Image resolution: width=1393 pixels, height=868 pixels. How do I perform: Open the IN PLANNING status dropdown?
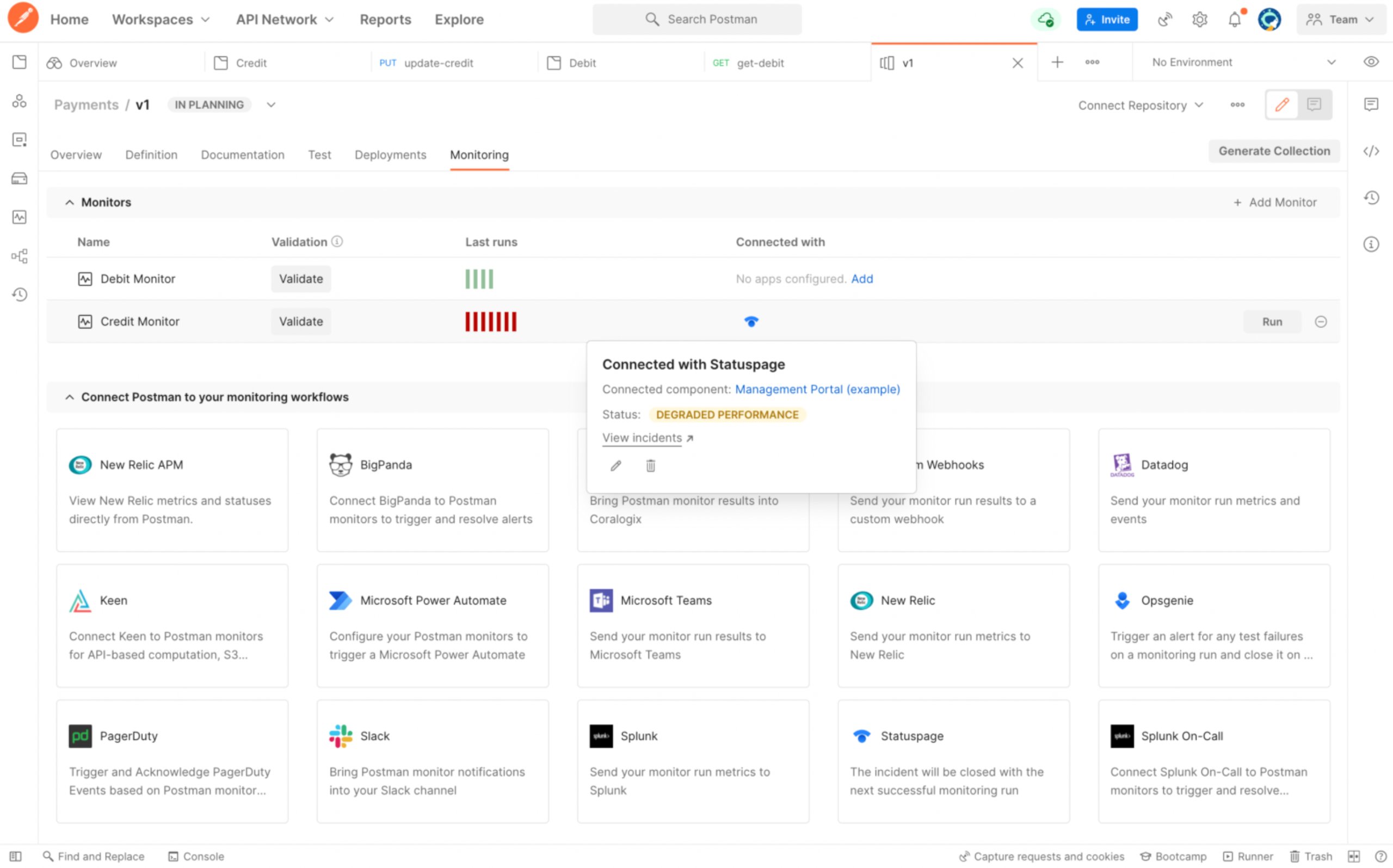tap(271, 104)
